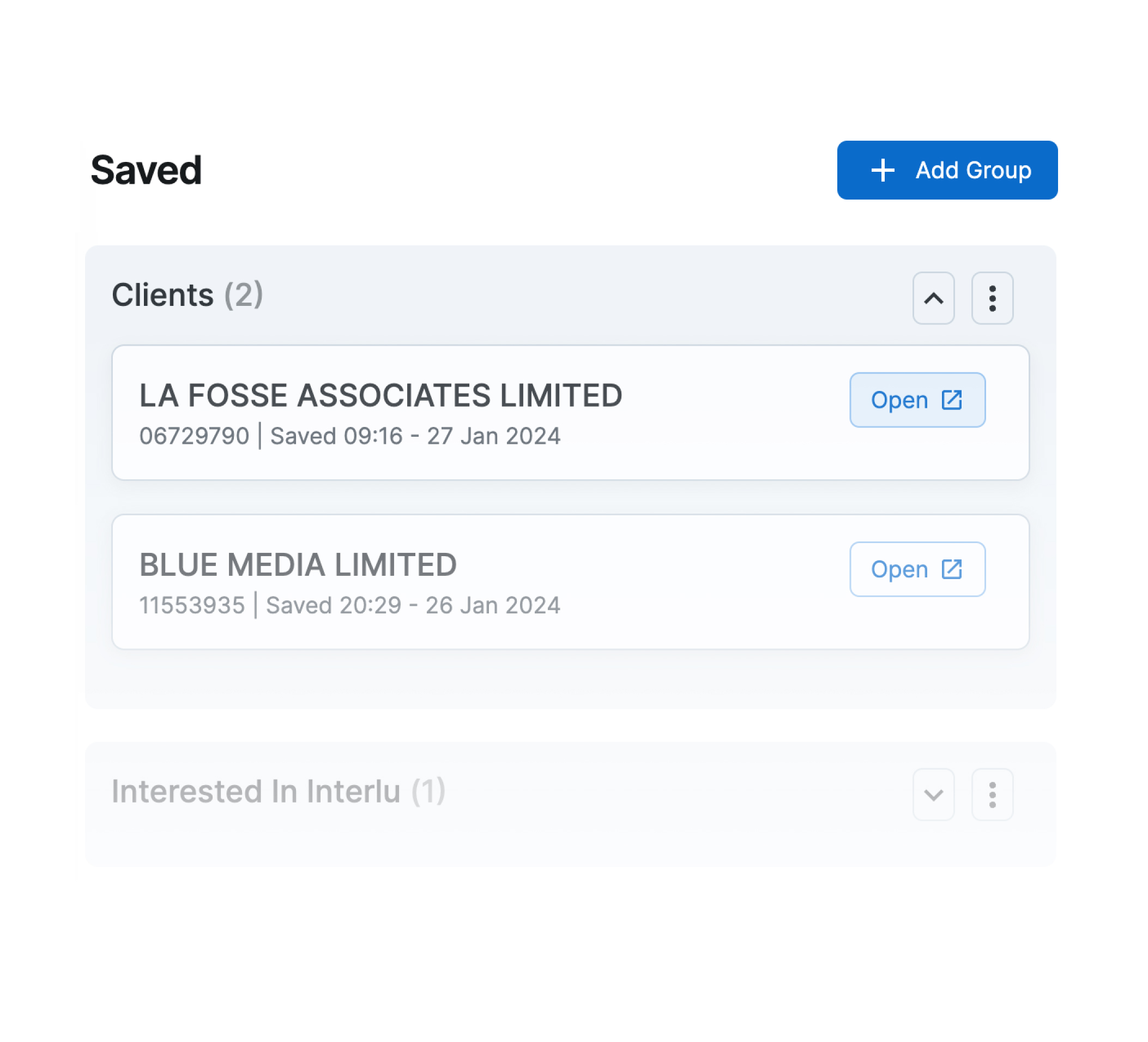Click the Clients item count (2)

pos(244,295)
